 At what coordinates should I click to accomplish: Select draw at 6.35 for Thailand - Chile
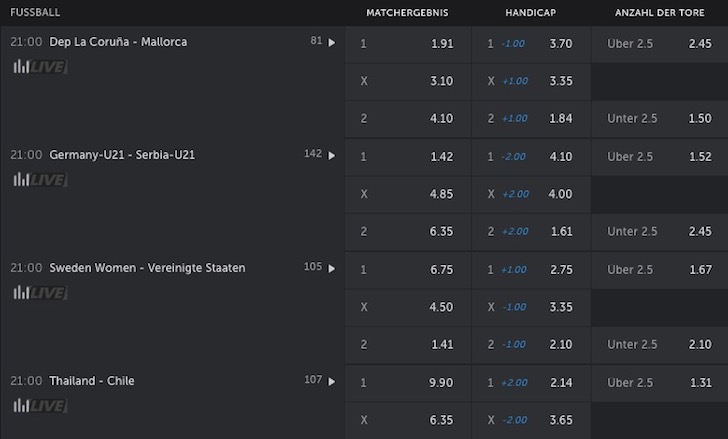tap(408, 420)
